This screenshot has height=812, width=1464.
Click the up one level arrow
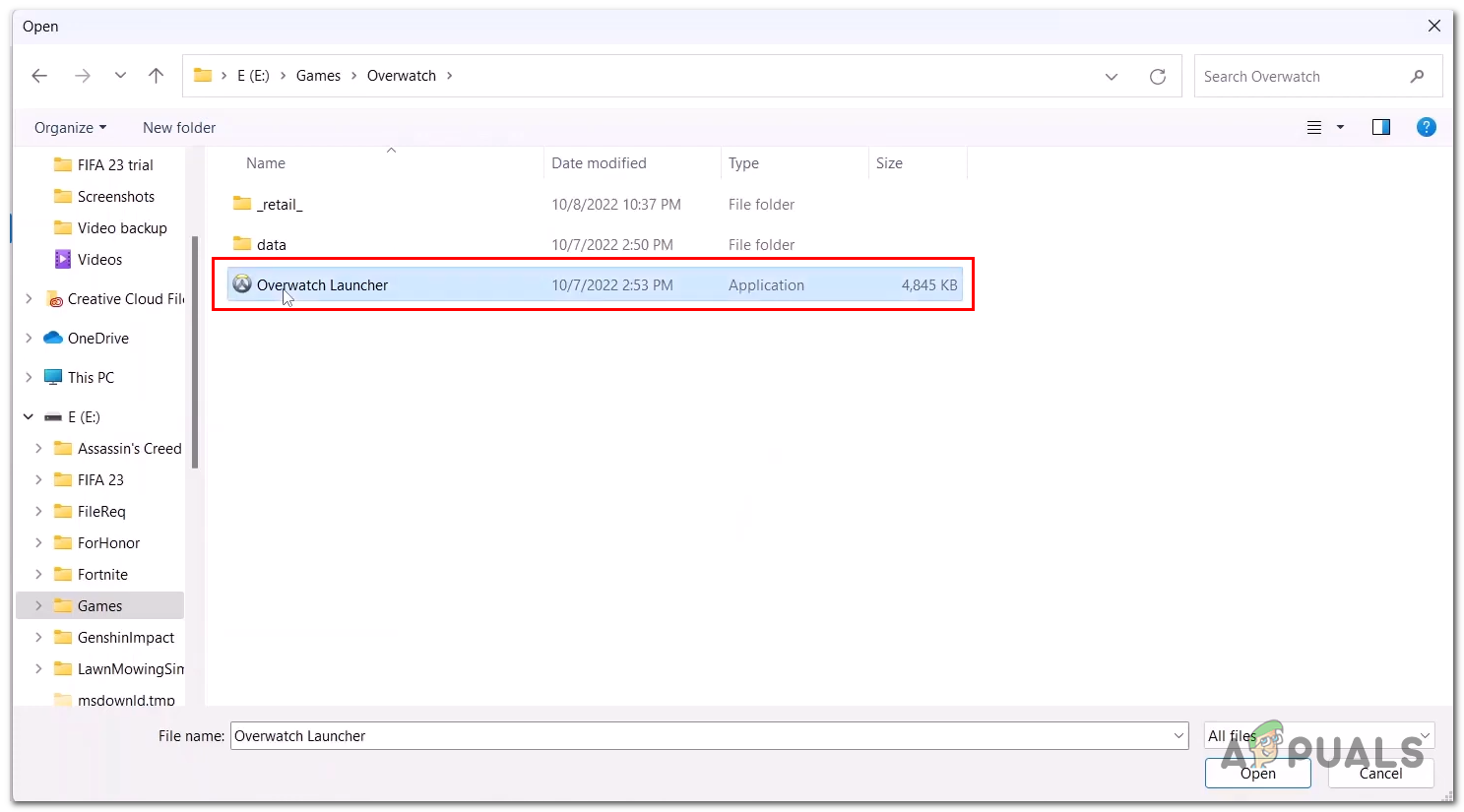[156, 75]
